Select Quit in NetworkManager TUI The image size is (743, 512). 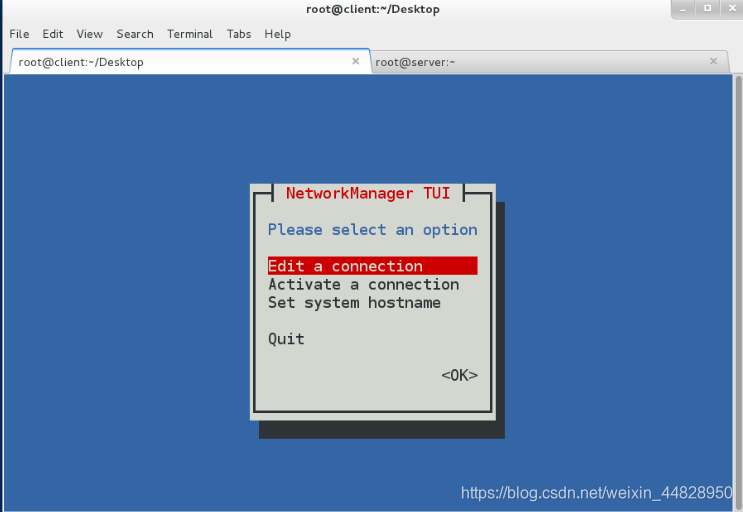tap(286, 339)
